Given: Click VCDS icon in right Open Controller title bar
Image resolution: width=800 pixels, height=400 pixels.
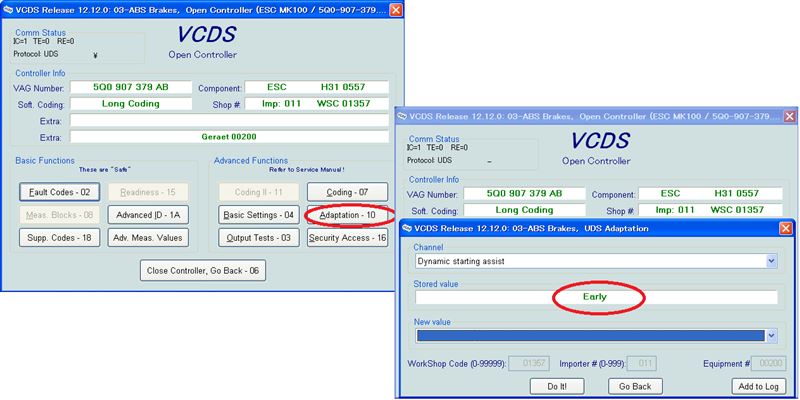Looking at the screenshot, I should click(402, 116).
